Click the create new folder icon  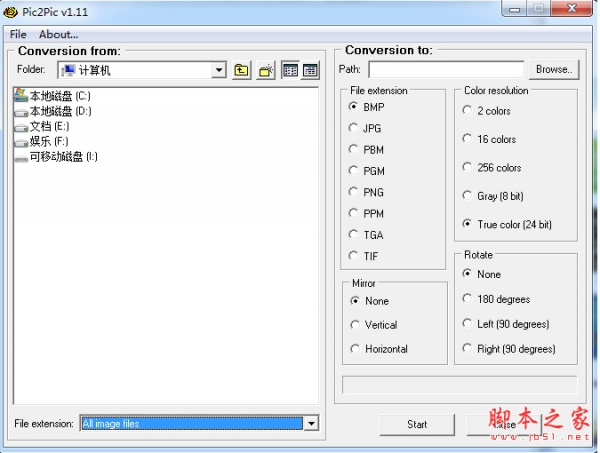pos(266,70)
